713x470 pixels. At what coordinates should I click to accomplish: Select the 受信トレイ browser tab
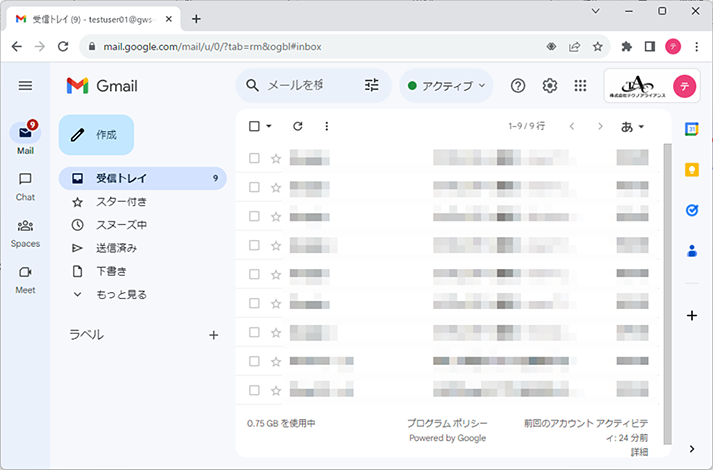point(92,19)
